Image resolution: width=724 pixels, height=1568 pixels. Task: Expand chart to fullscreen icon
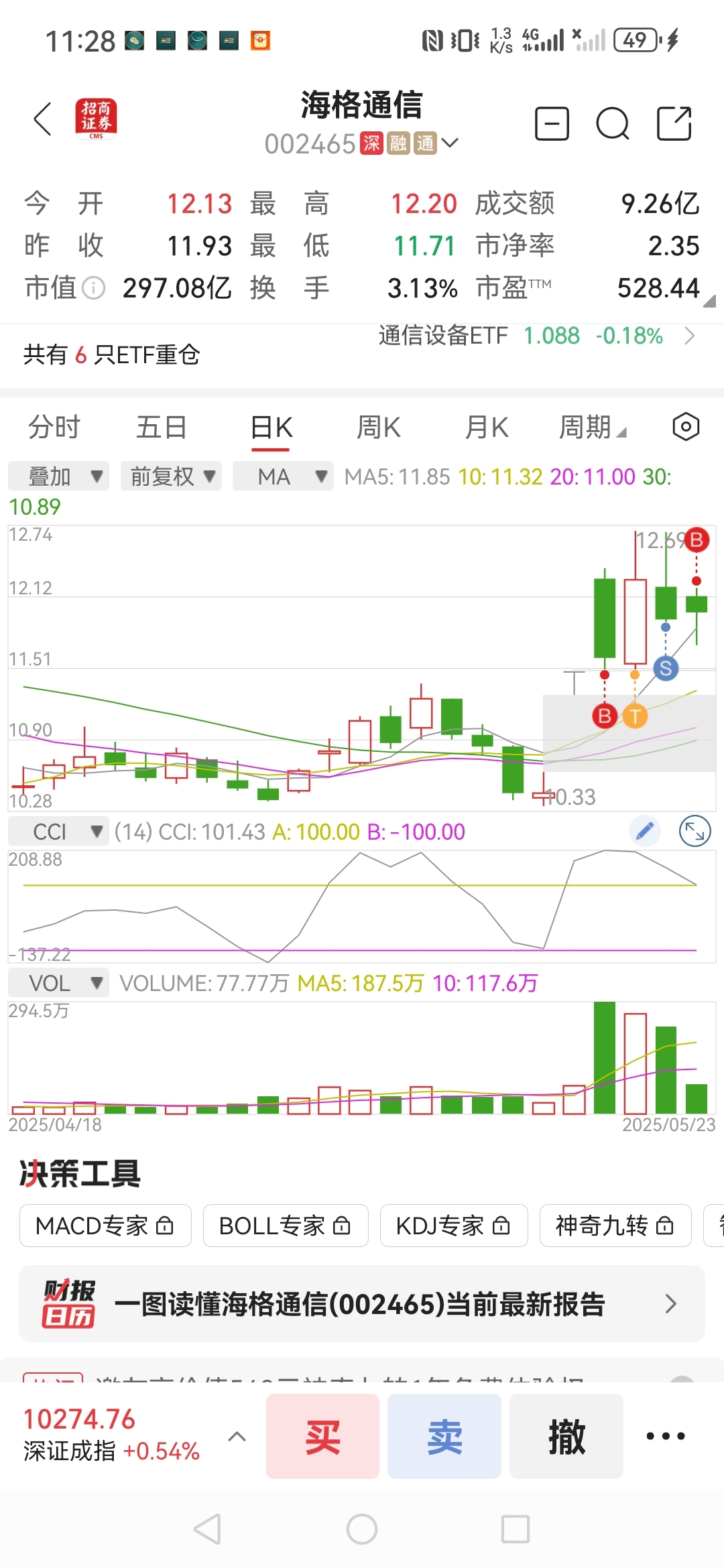[695, 832]
